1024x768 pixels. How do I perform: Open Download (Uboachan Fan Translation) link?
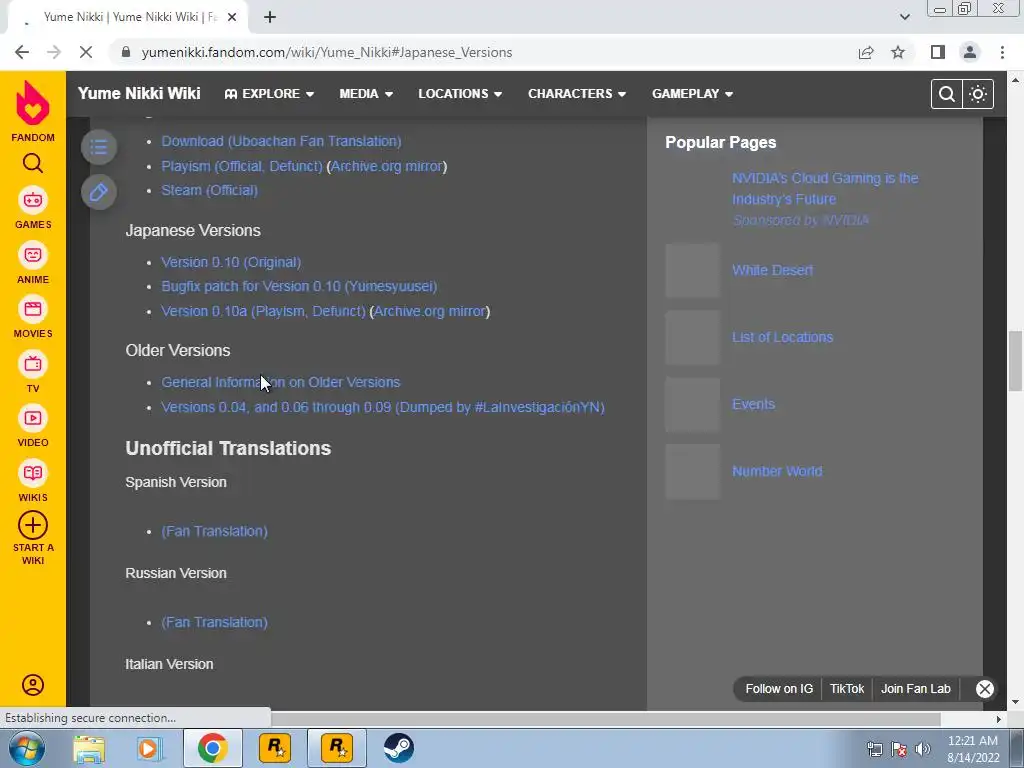coord(281,141)
